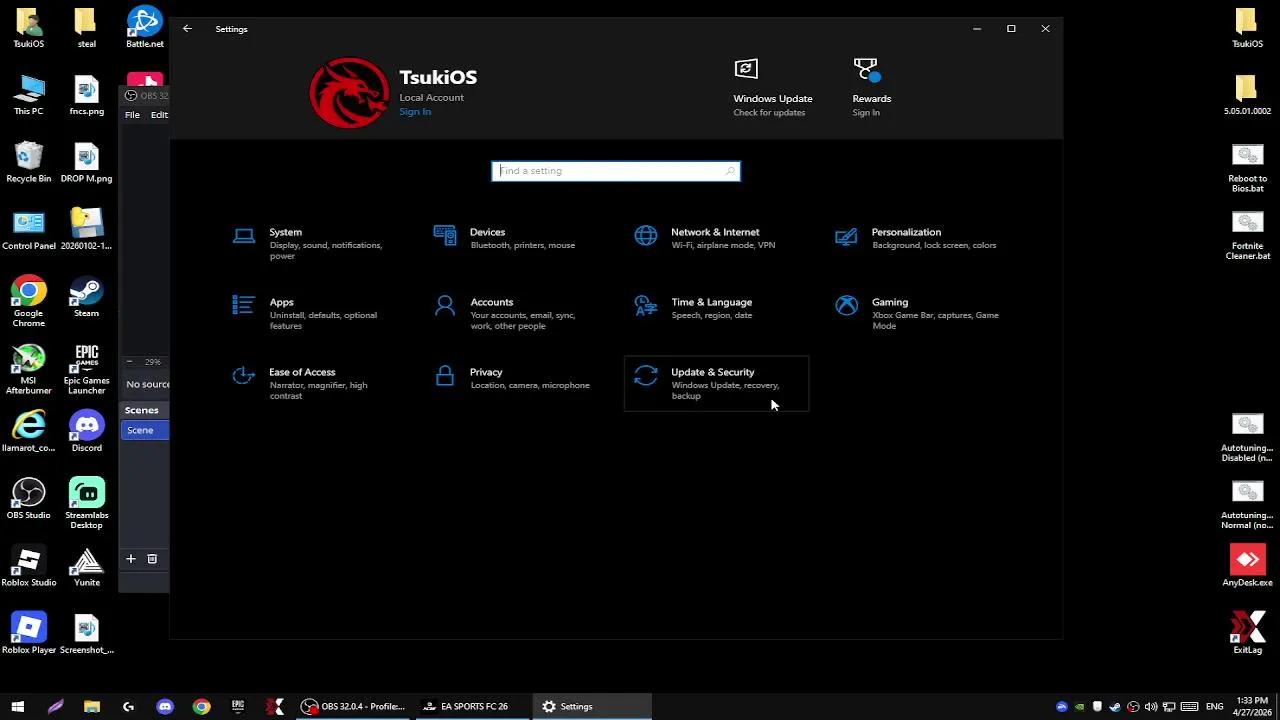The image size is (1280, 720).
Task: Open the Edit menu in OBS window
Action: click(159, 115)
